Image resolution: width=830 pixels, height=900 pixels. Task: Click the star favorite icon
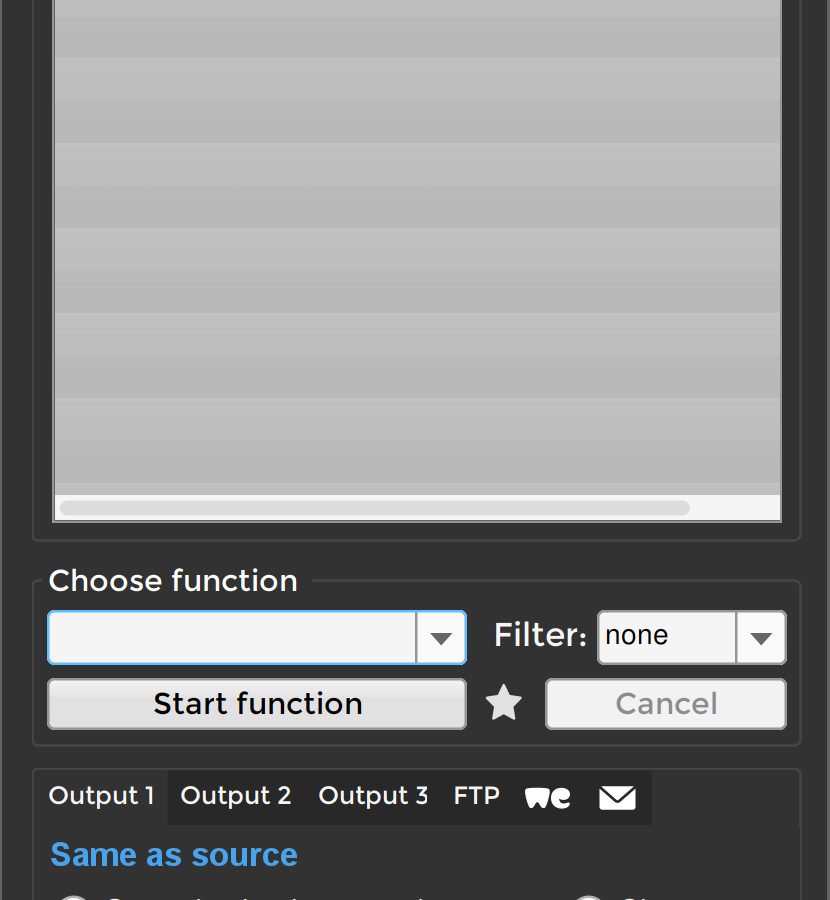504,704
